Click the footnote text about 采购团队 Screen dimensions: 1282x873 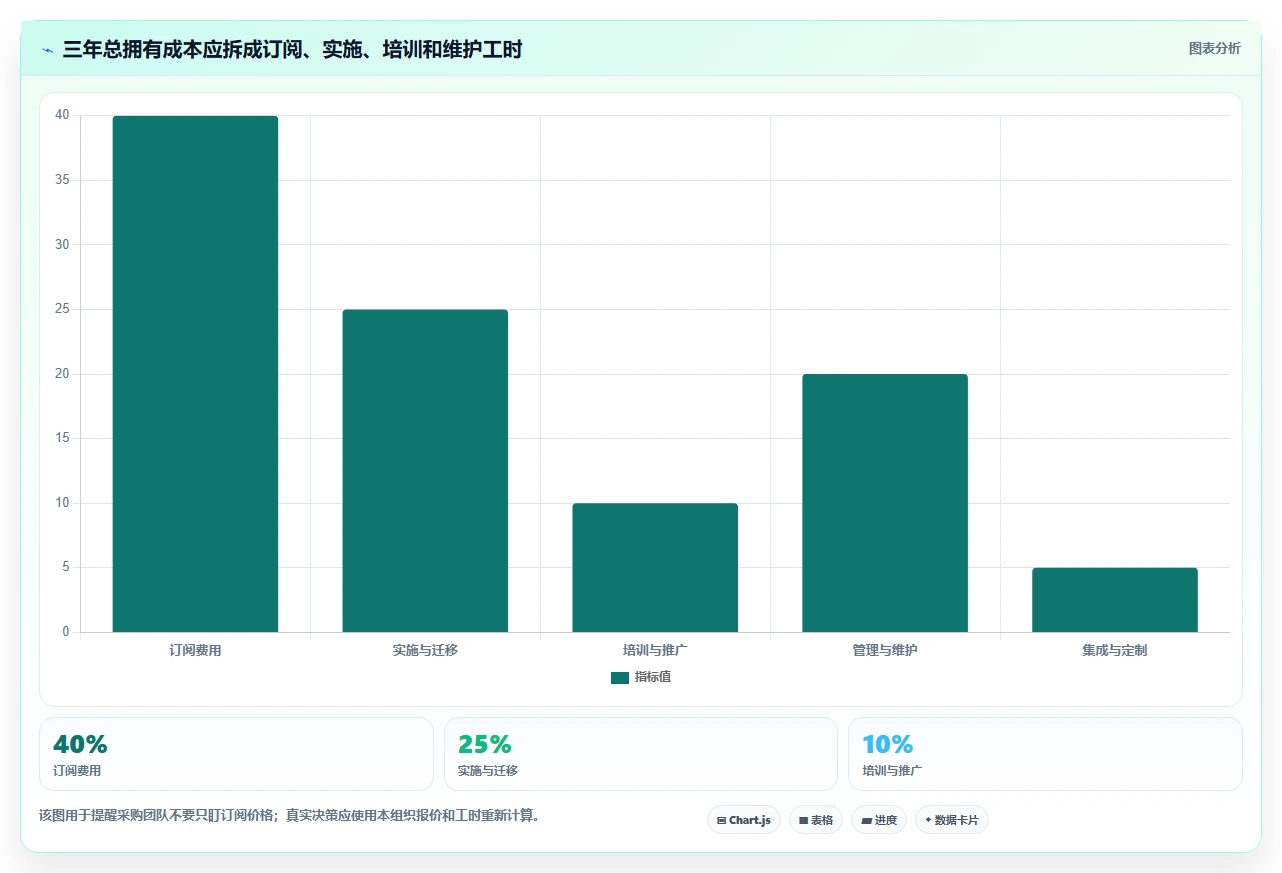pos(292,815)
